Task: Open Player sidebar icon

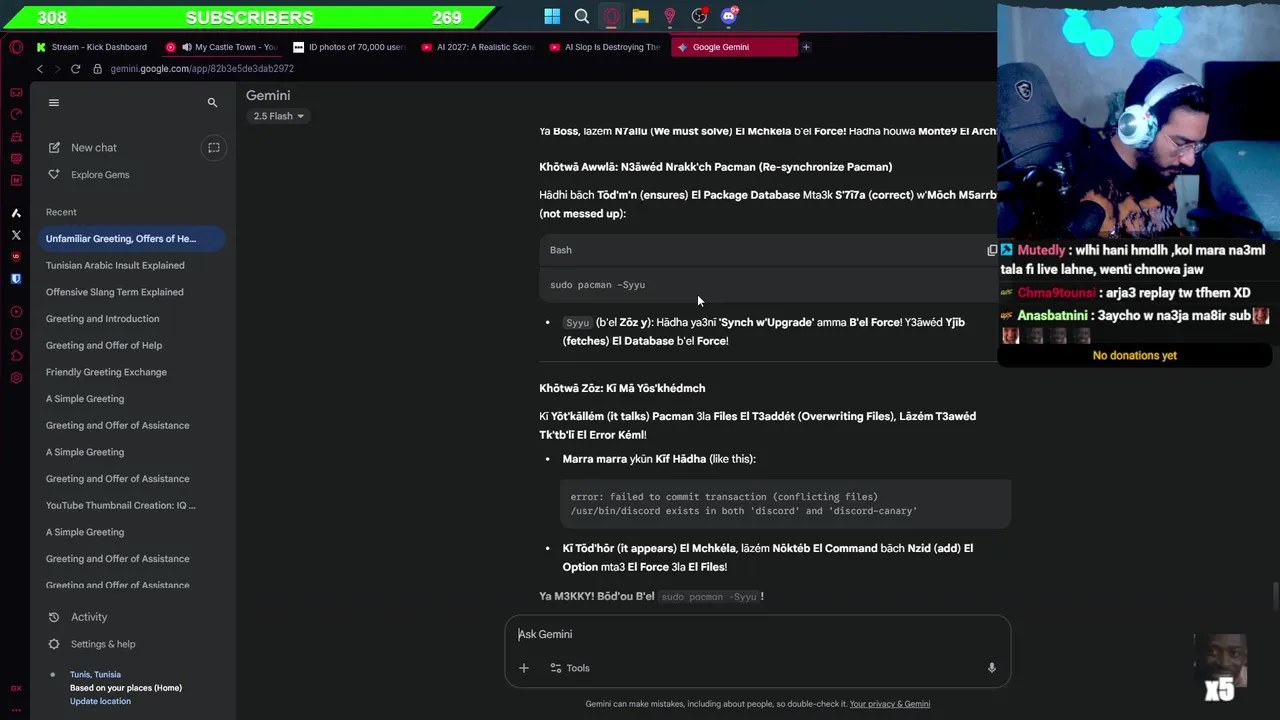Action: (16, 312)
